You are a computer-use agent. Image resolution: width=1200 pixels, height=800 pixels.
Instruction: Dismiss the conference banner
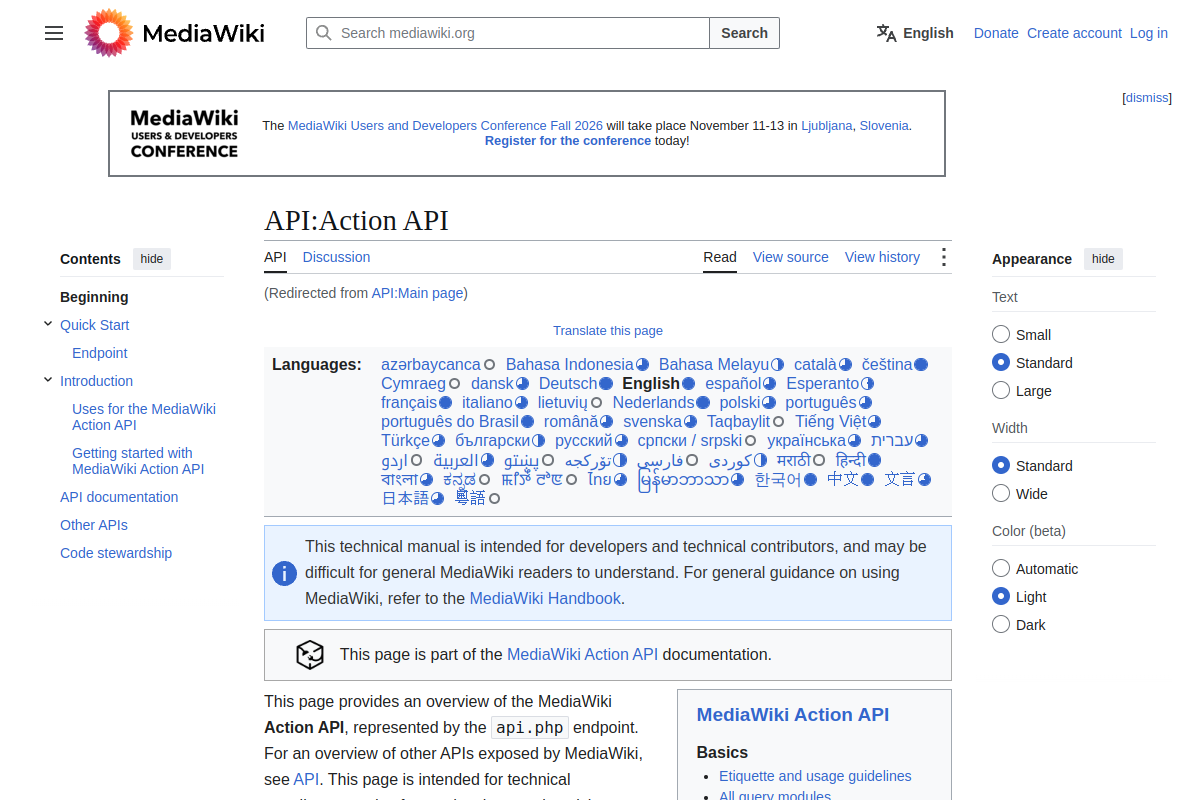(x=1146, y=98)
